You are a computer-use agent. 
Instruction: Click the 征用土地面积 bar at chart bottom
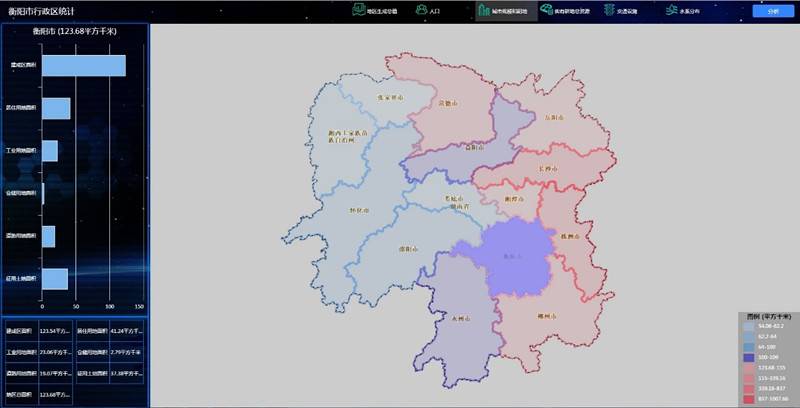[55, 279]
